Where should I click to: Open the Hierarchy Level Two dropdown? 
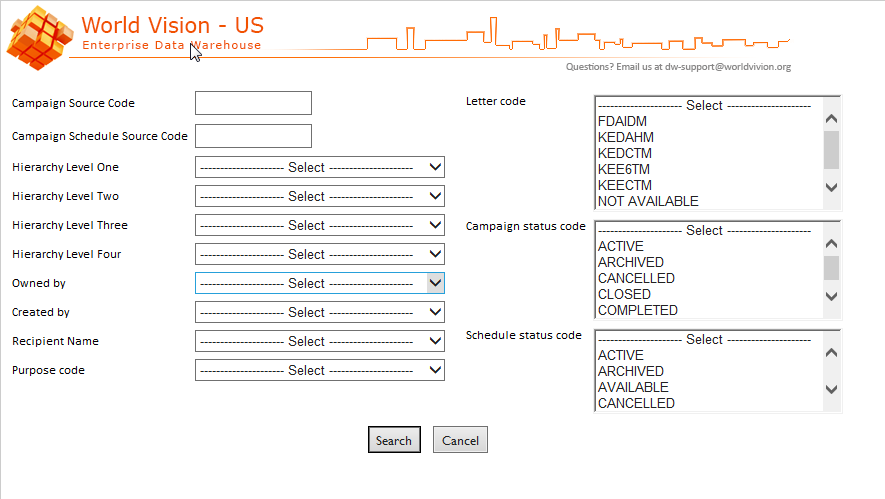tap(320, 196)
